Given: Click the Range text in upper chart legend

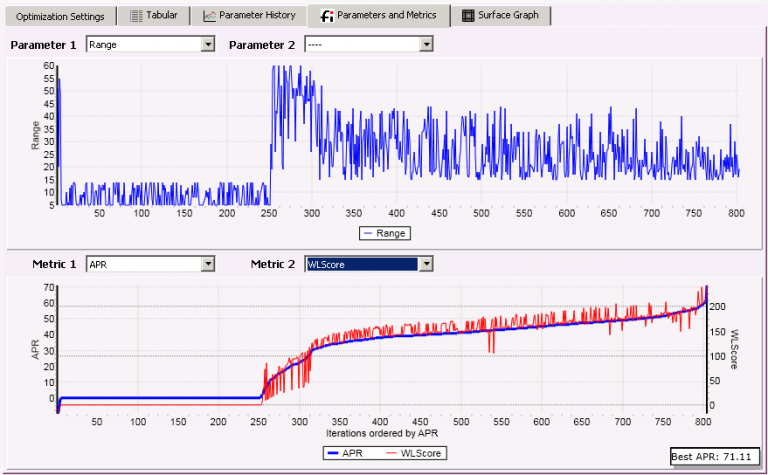Looking at the screenshot, I should tap(393, 232).
